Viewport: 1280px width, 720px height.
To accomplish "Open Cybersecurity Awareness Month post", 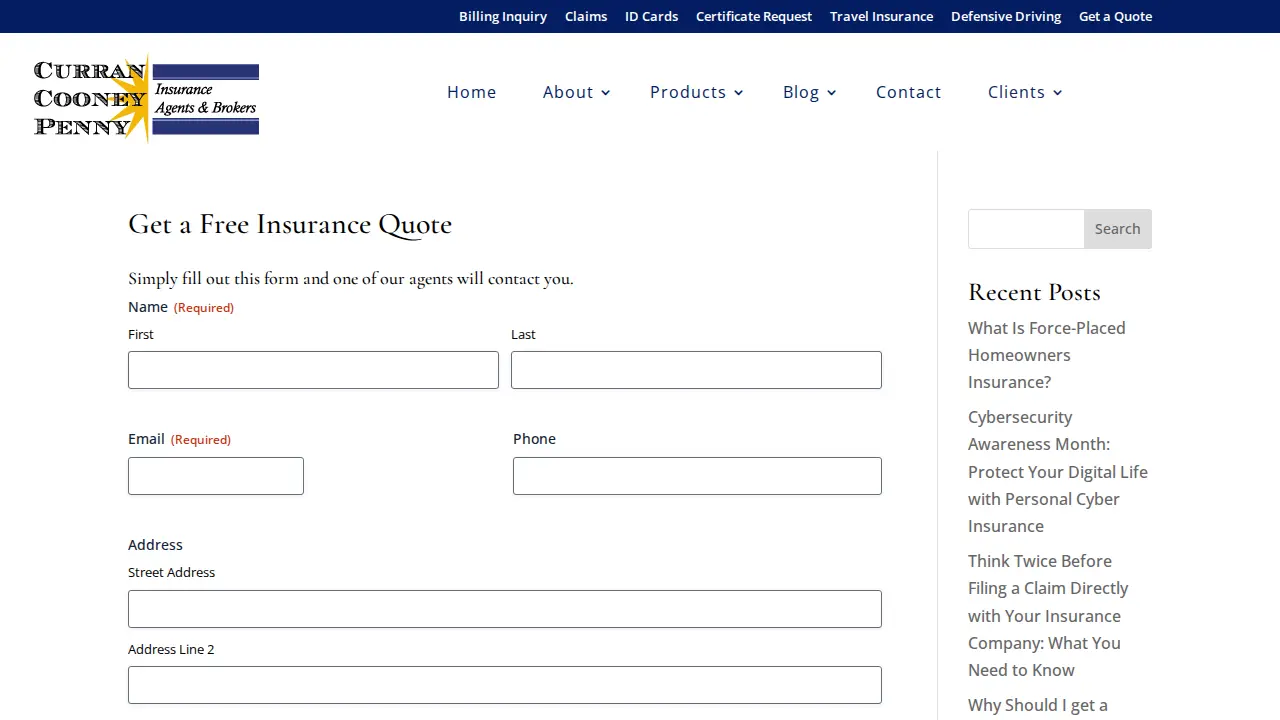I will click(x=1058, y=471).
